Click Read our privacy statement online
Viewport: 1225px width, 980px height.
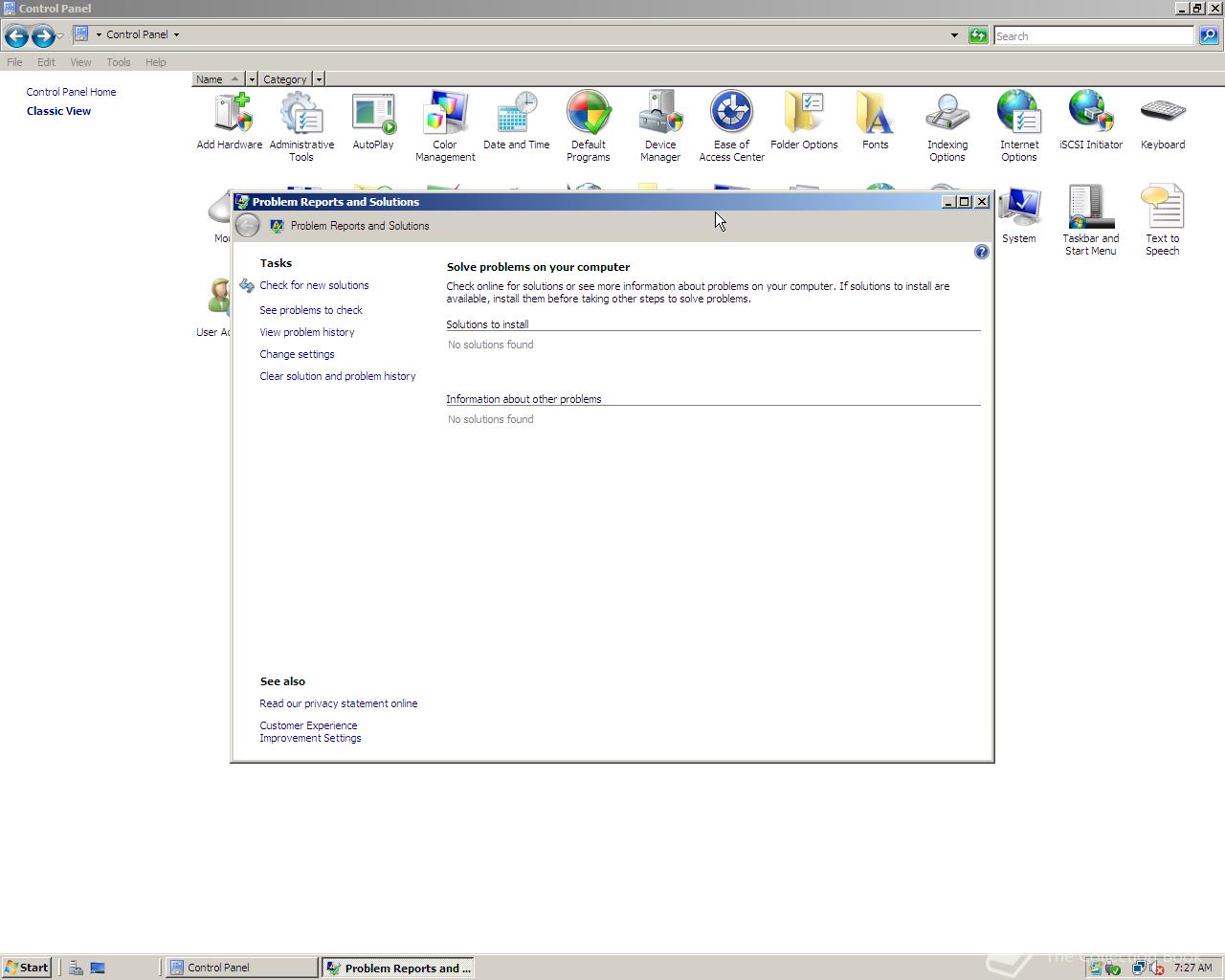tap(339, 703)
